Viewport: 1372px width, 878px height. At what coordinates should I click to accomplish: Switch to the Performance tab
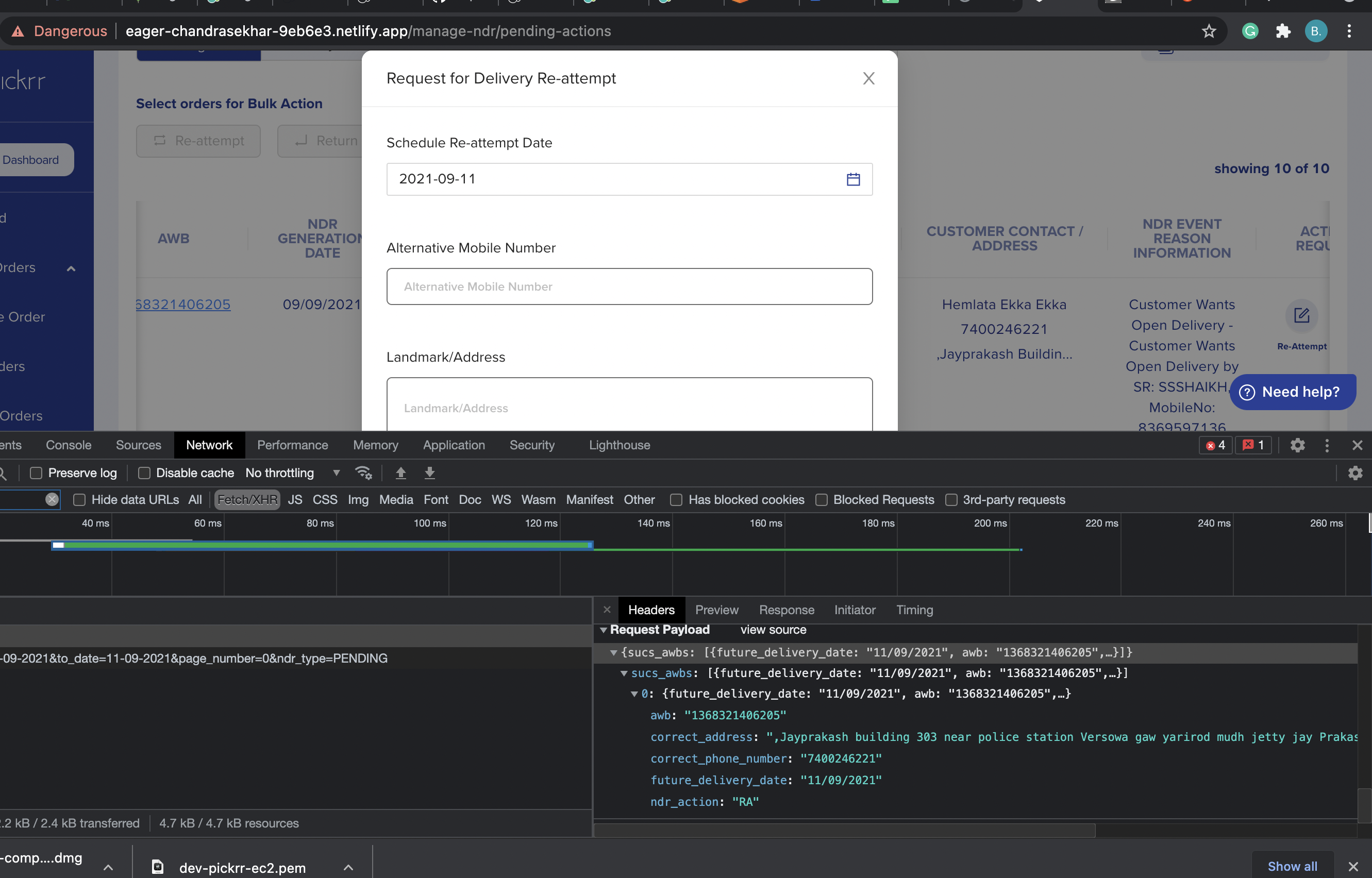(293, 445)
